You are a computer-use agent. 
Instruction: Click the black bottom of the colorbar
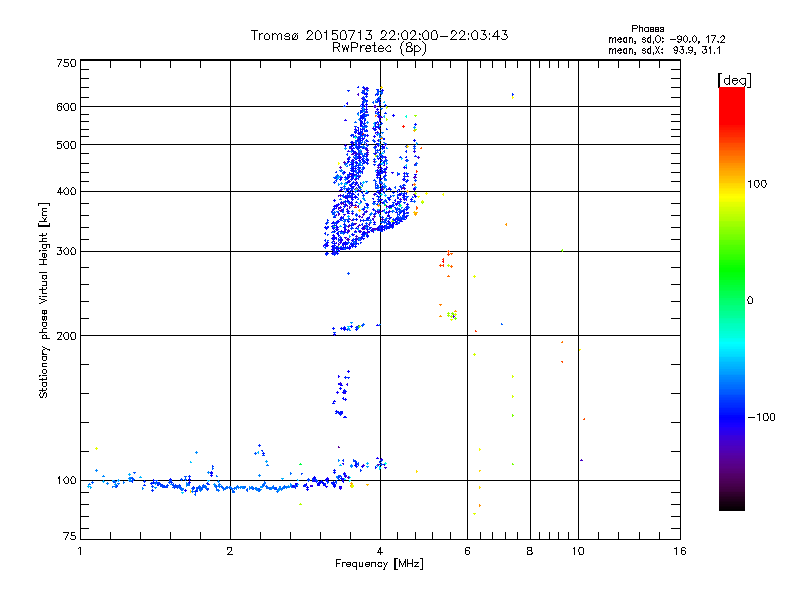pyautogui.click(x=732, y=503)
